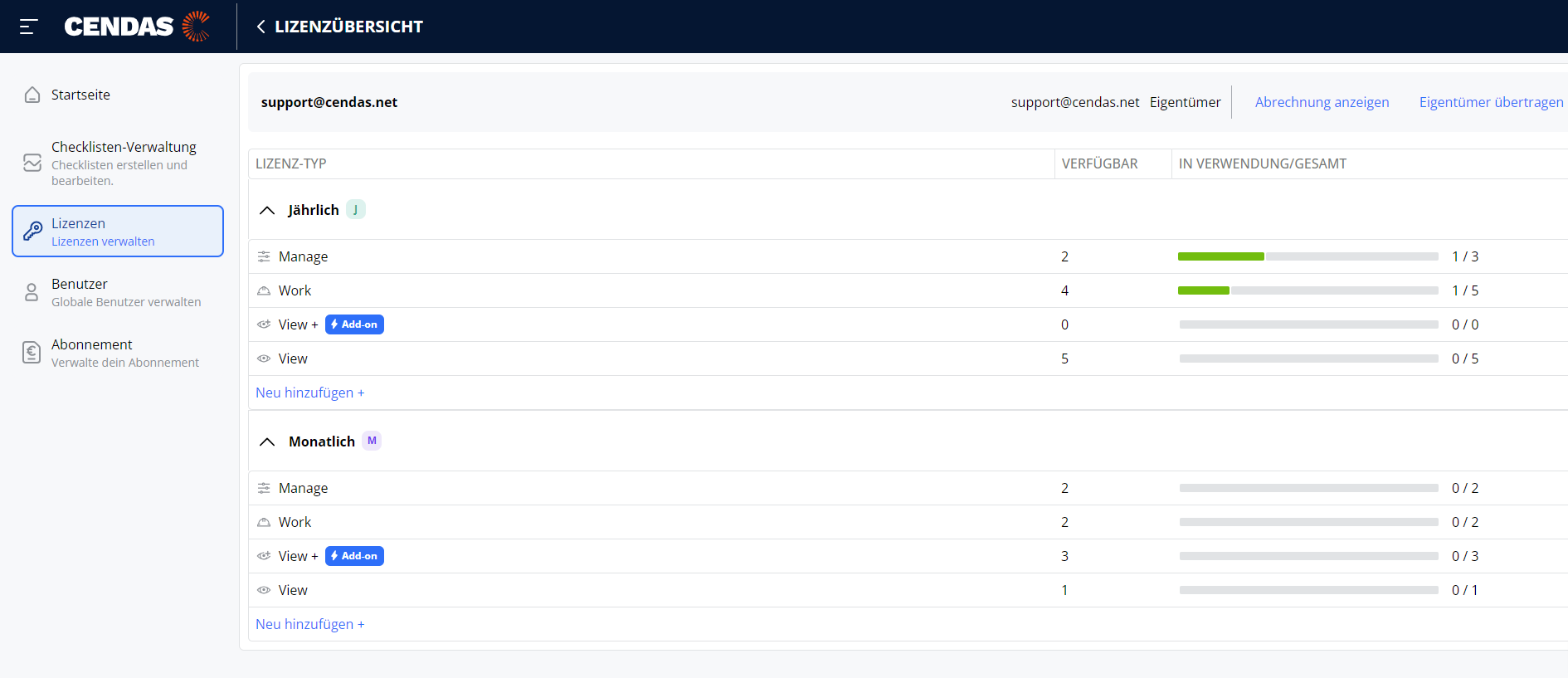Click the CENDAS logo
Viewport: 1568px width, 678px height.
138,27
